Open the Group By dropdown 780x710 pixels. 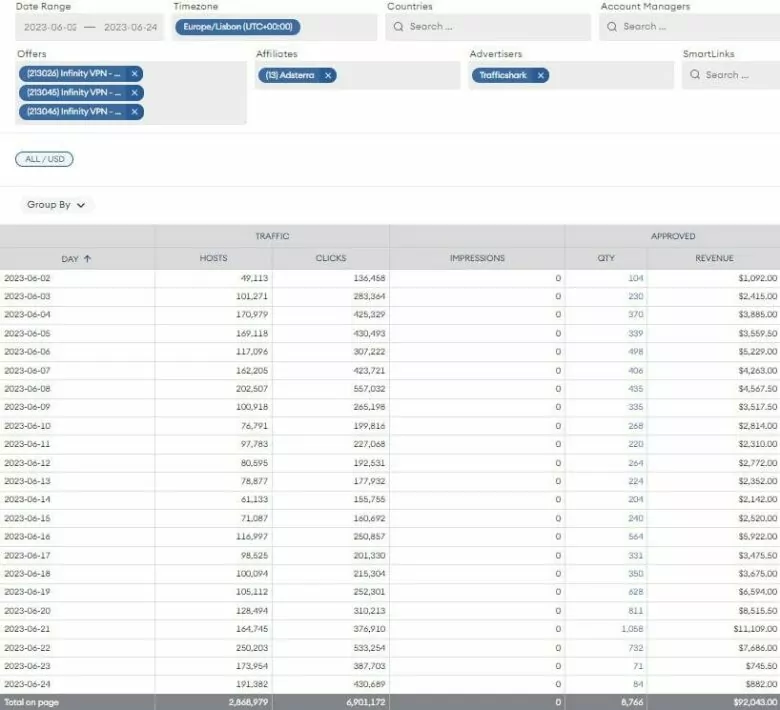(x=56, y=205)
